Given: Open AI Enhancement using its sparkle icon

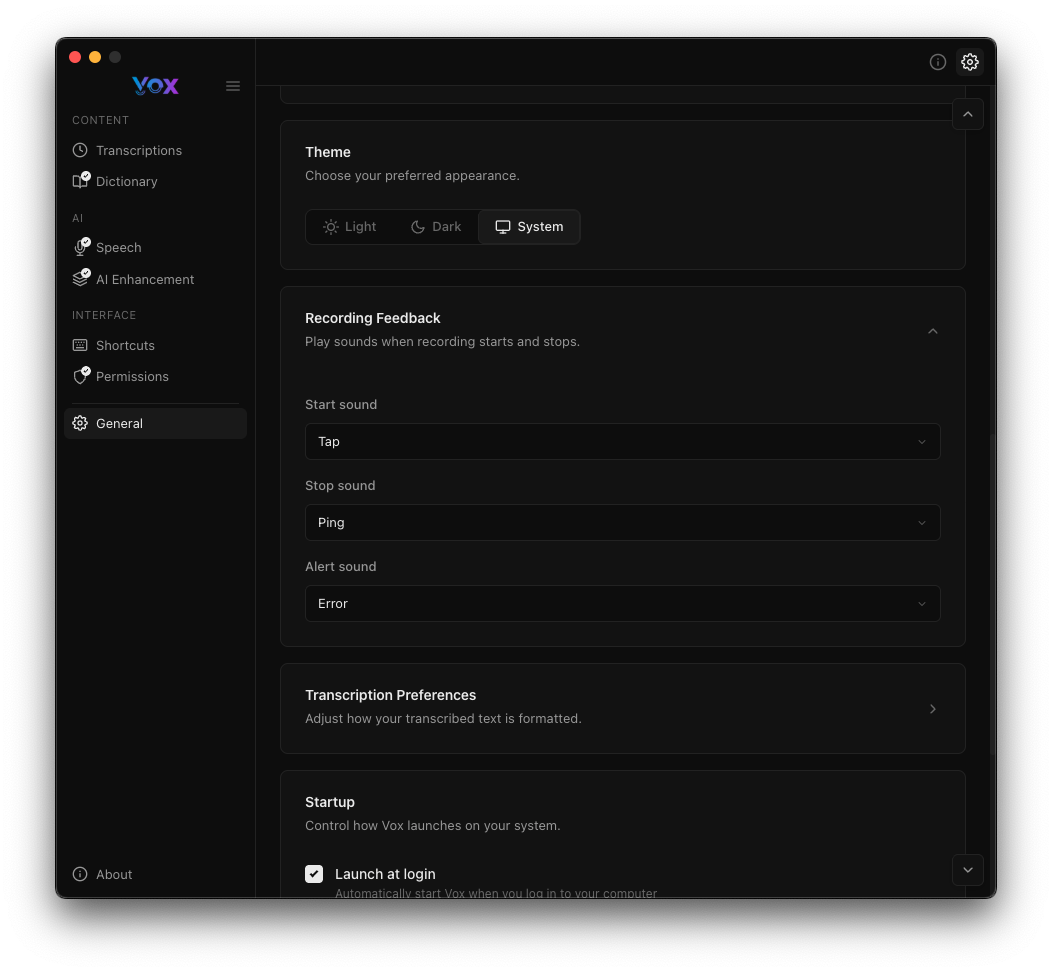Looking at the screenshot, I should coord(80,279).
